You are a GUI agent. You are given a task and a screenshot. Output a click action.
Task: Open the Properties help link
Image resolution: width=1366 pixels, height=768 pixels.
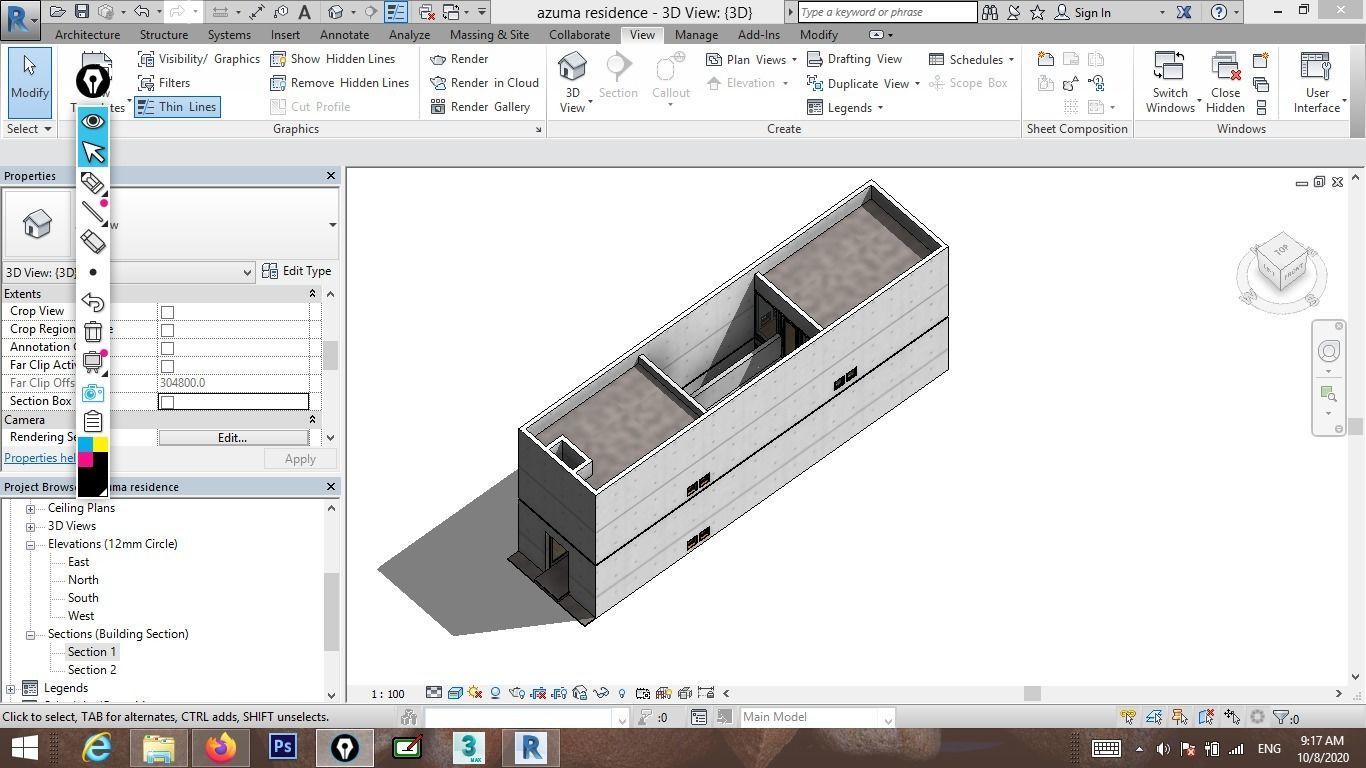point(38,458)
